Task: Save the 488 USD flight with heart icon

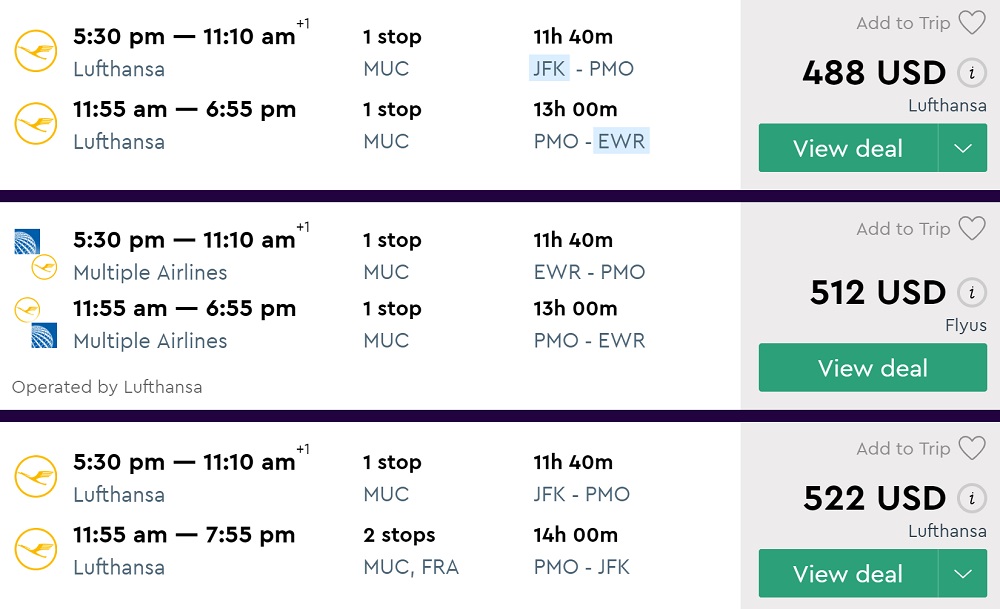Action: coord(972,23)
